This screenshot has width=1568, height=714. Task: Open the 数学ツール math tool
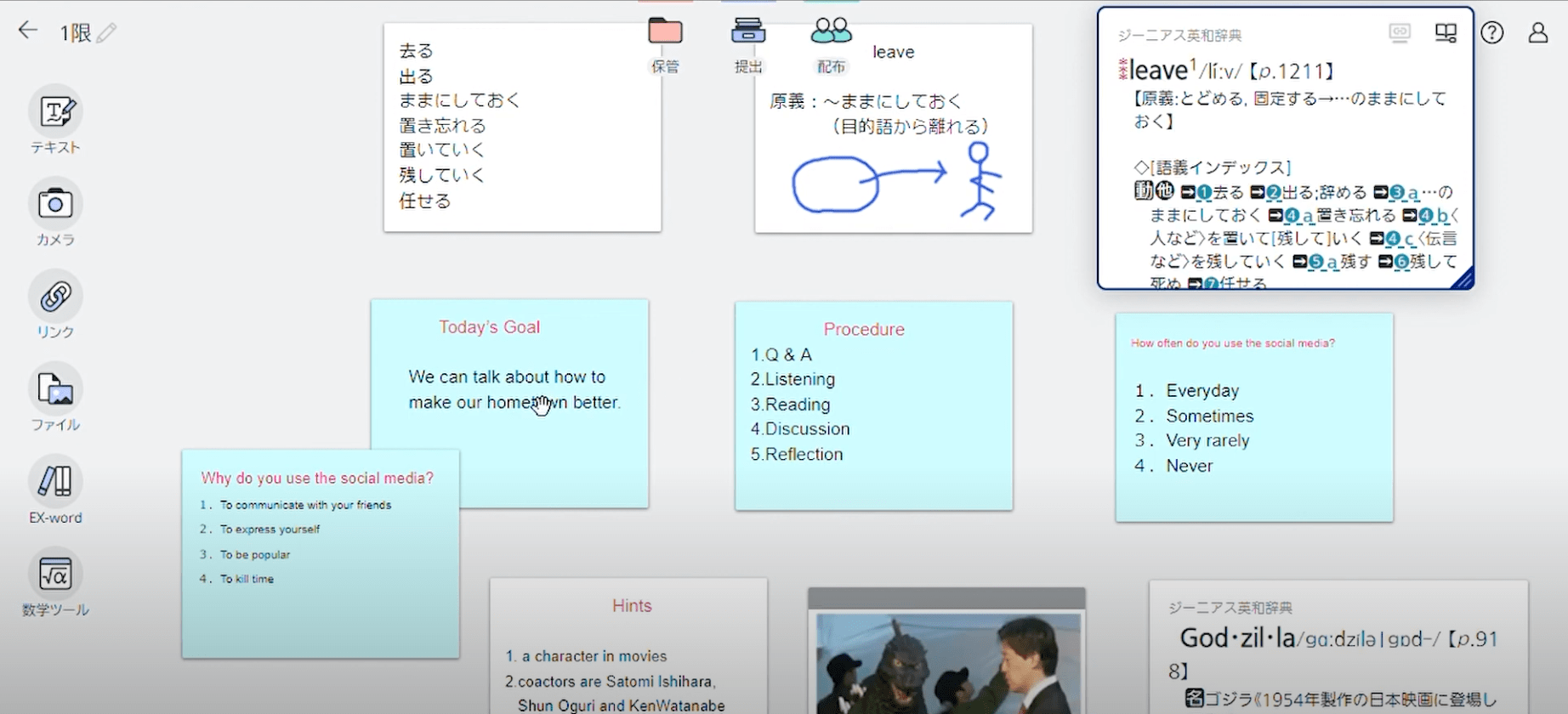point(55,575)
